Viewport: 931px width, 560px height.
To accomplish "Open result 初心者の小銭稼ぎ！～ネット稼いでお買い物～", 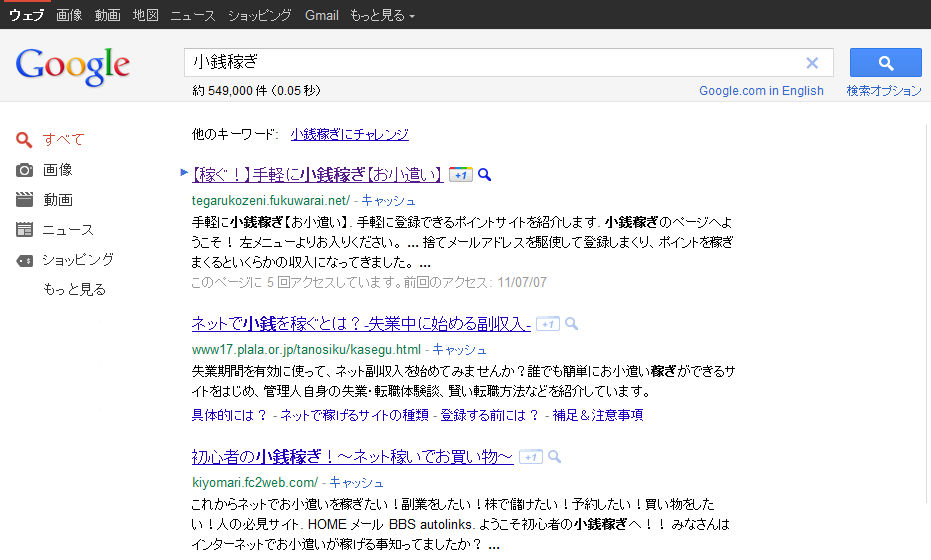I will (352, 457).
